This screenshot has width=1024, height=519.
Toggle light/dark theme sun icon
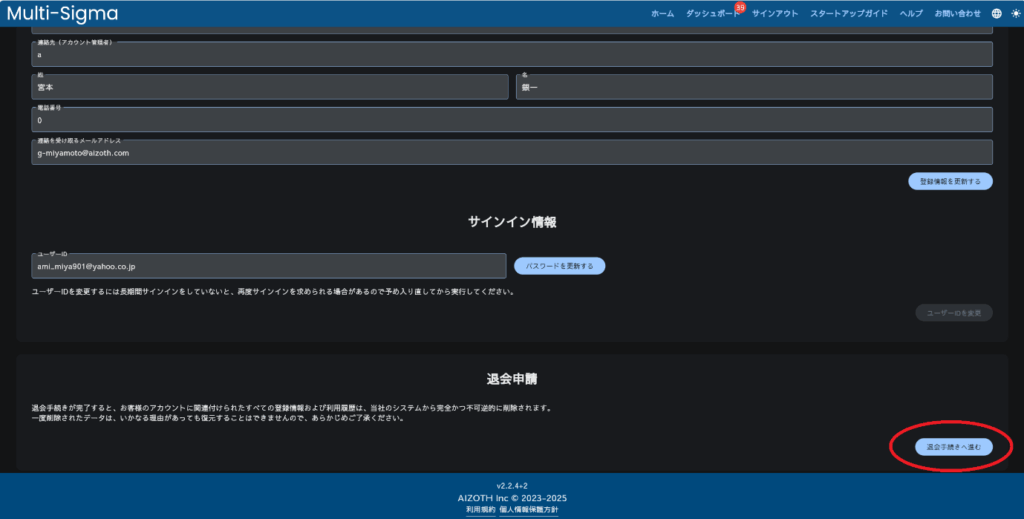1014,14
